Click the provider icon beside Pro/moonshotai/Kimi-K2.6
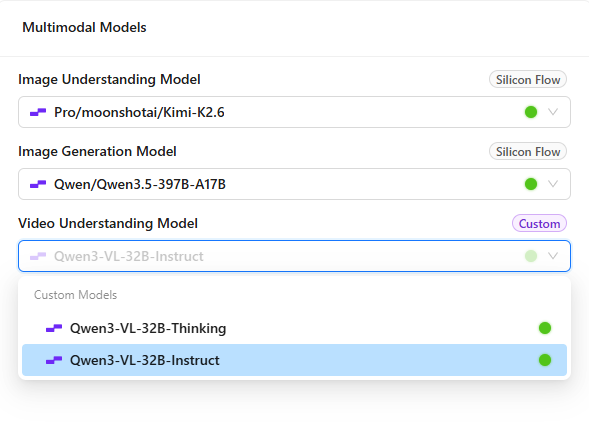The image size is (589, 430). (x=38, y=112)
